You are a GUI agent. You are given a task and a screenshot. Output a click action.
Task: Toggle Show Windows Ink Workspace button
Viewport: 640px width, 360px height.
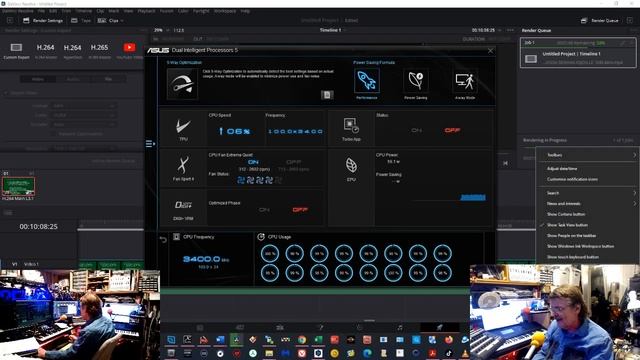[x=580, y=246]
